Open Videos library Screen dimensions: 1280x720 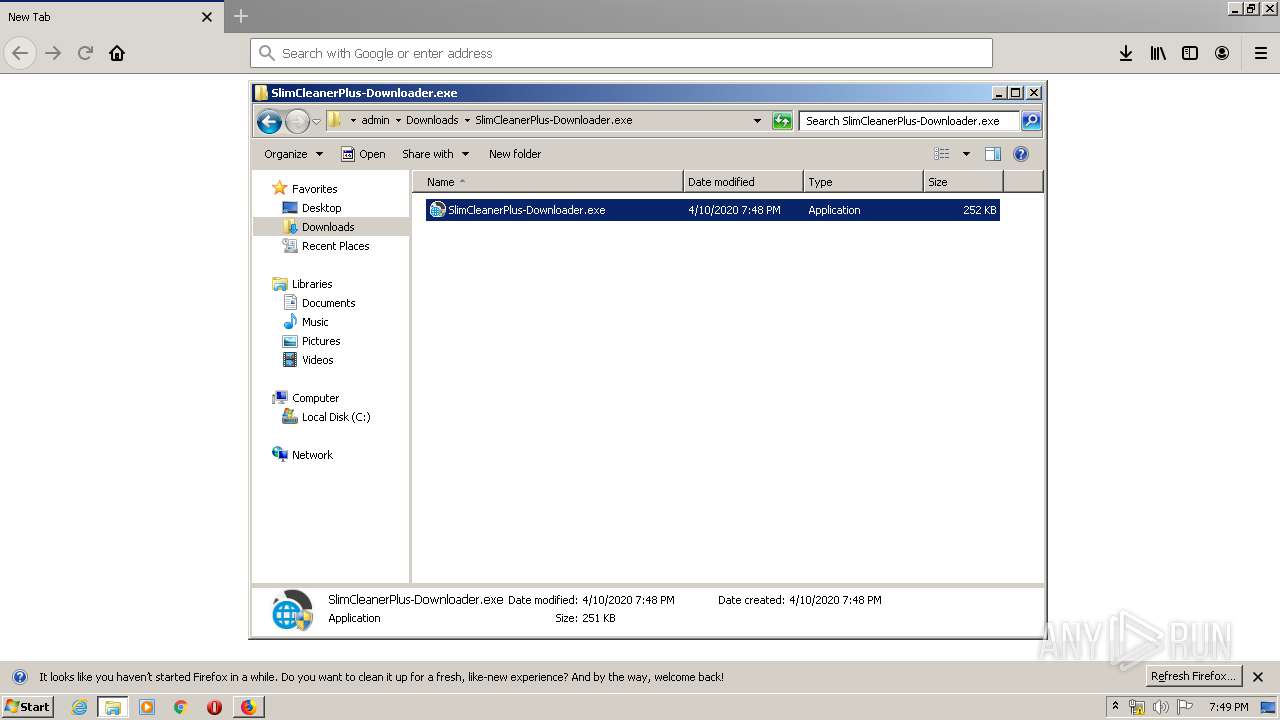[317, 360]
